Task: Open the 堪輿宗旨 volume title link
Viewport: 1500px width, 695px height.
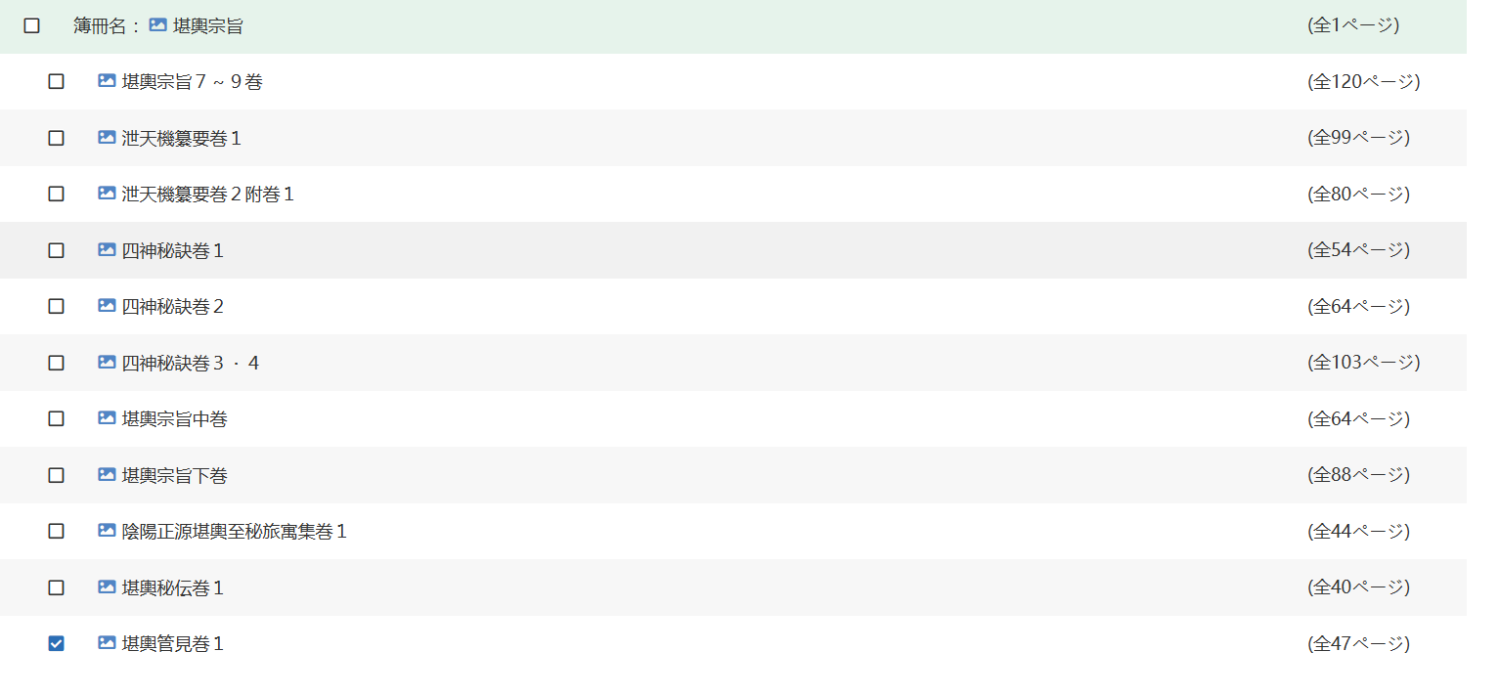Action: pos(208,26)
